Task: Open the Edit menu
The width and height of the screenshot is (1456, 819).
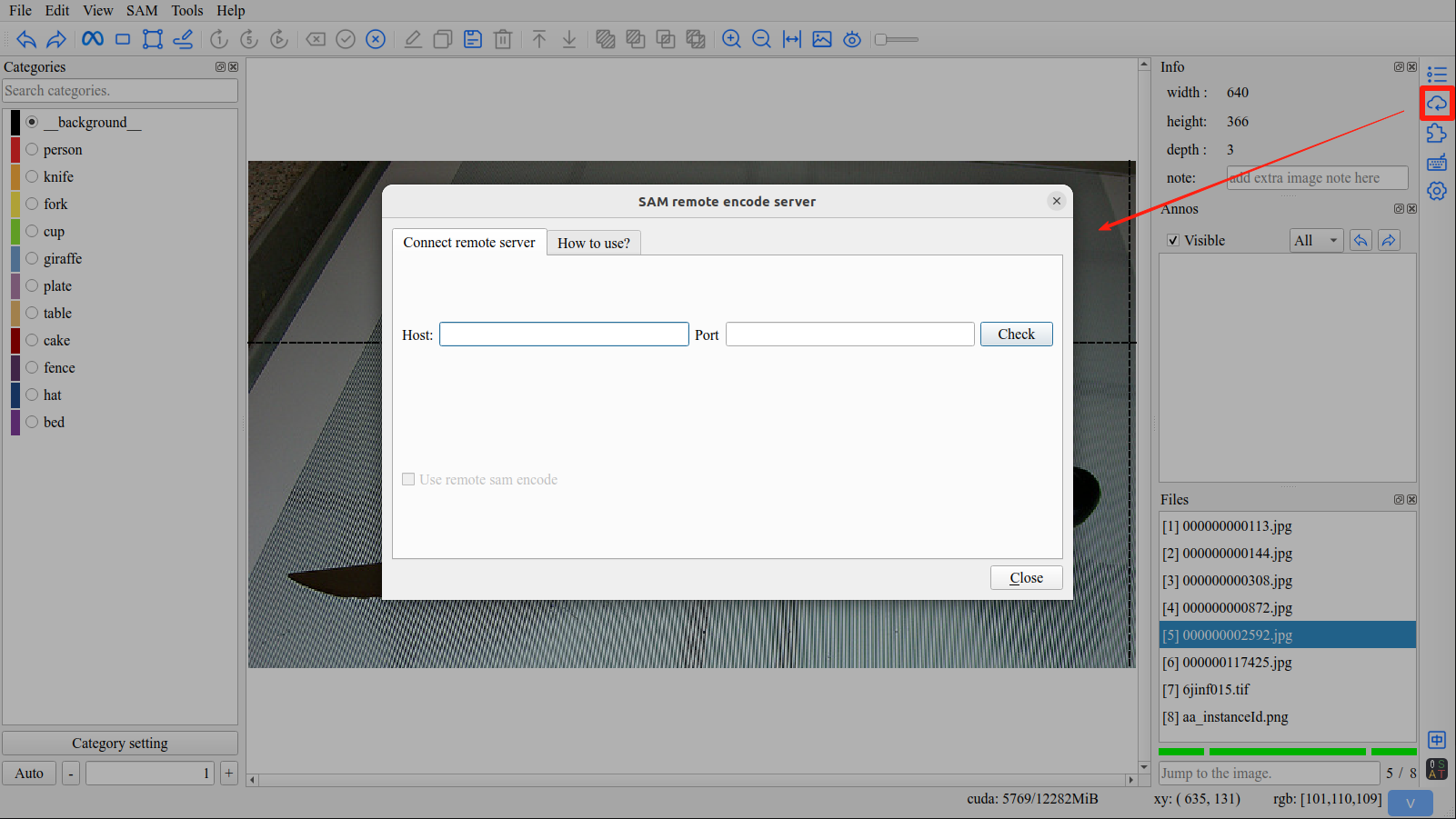Action: [x=57, y=11]
